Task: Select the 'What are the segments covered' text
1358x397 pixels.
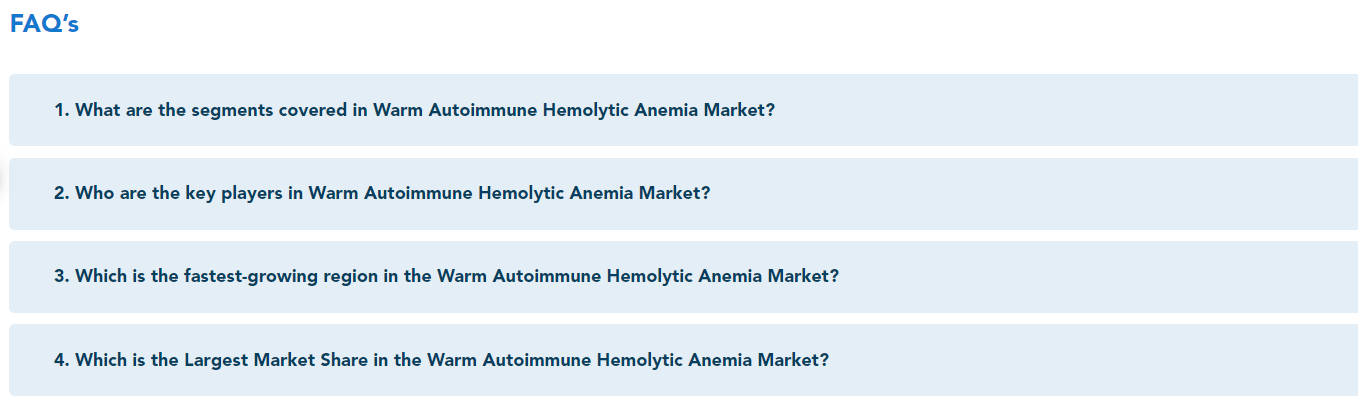Action: 211,110
